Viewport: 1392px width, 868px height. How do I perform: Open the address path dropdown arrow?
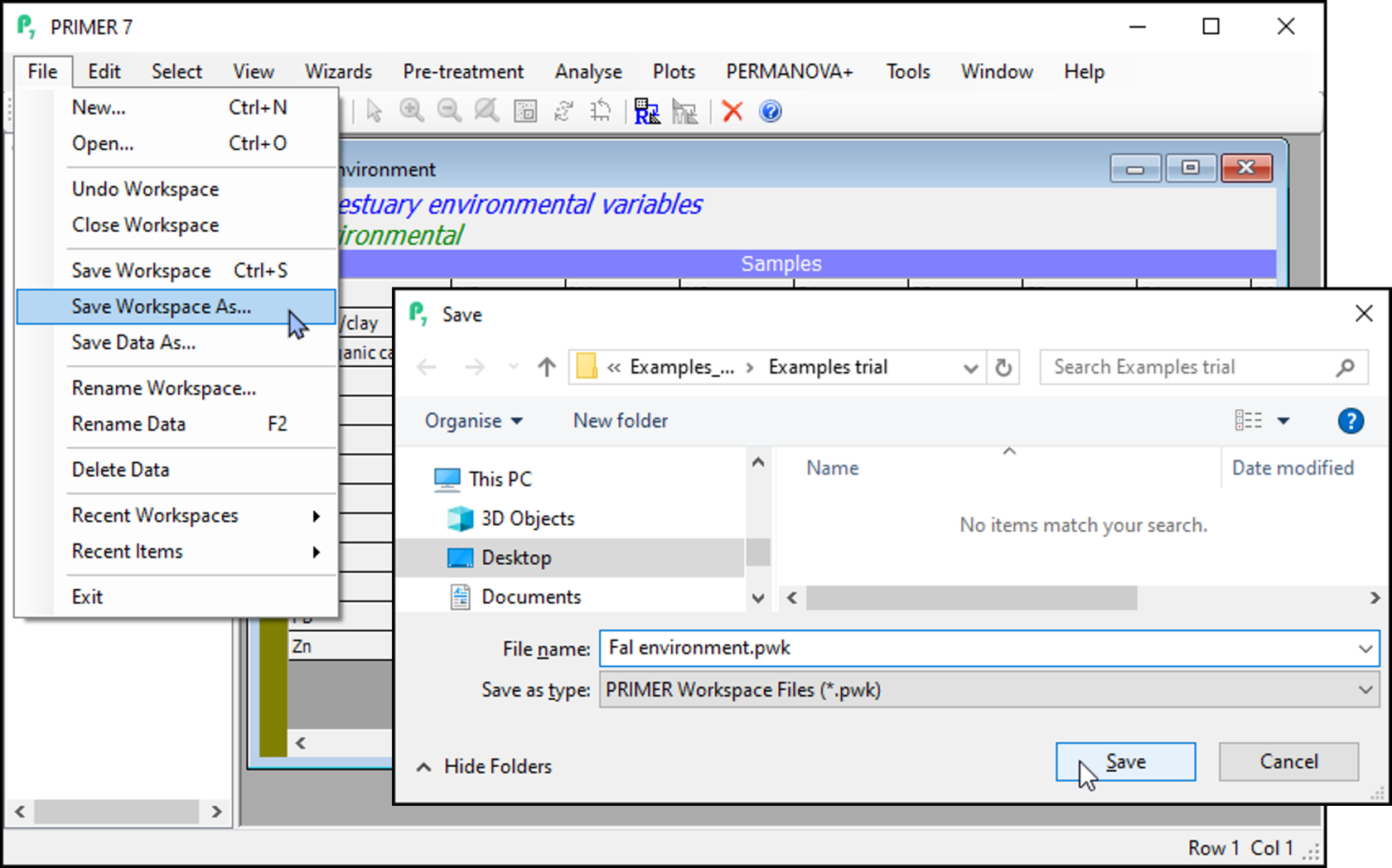tap(970, 368)
